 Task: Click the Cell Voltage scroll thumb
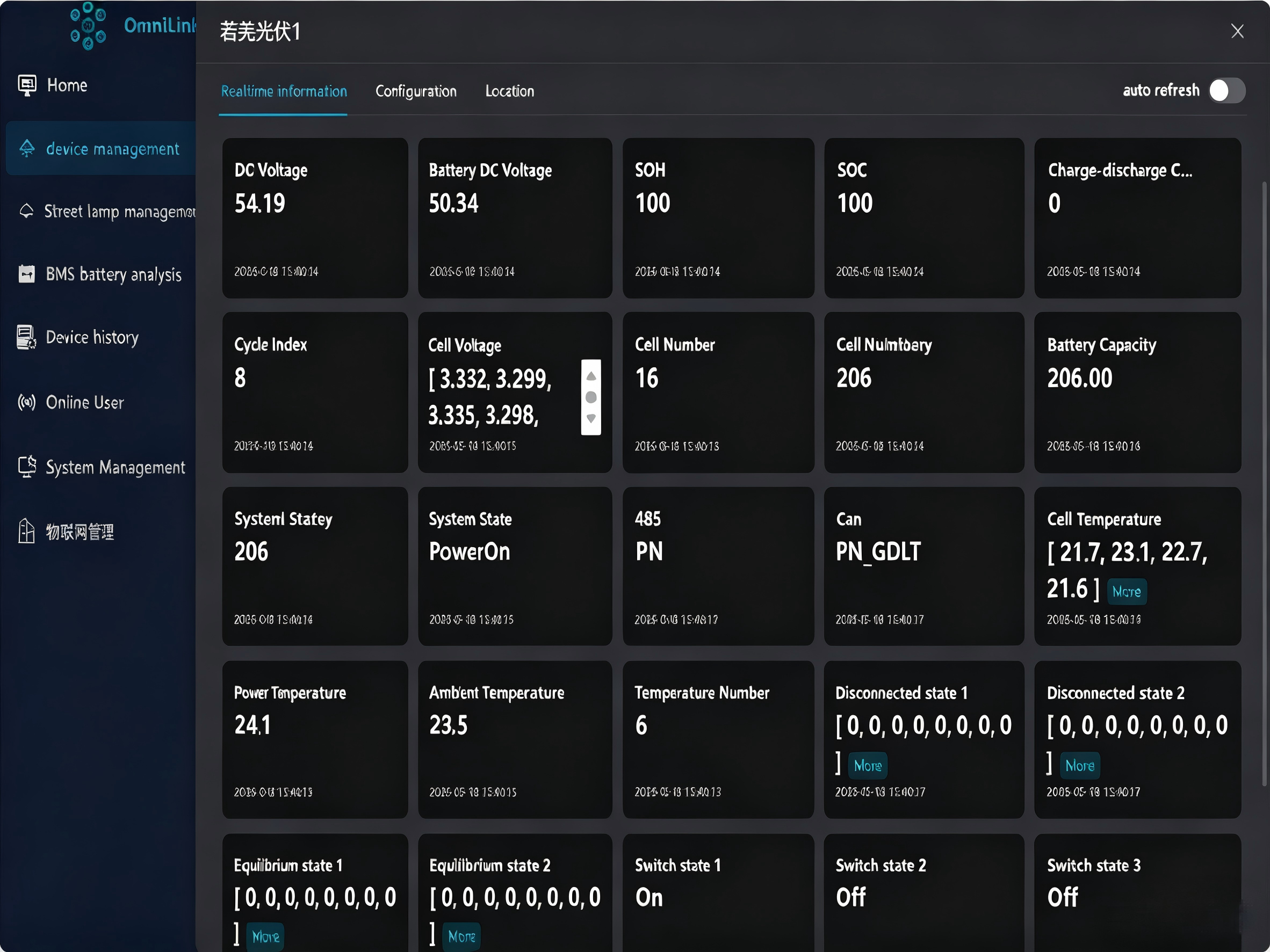click(591, 397)
